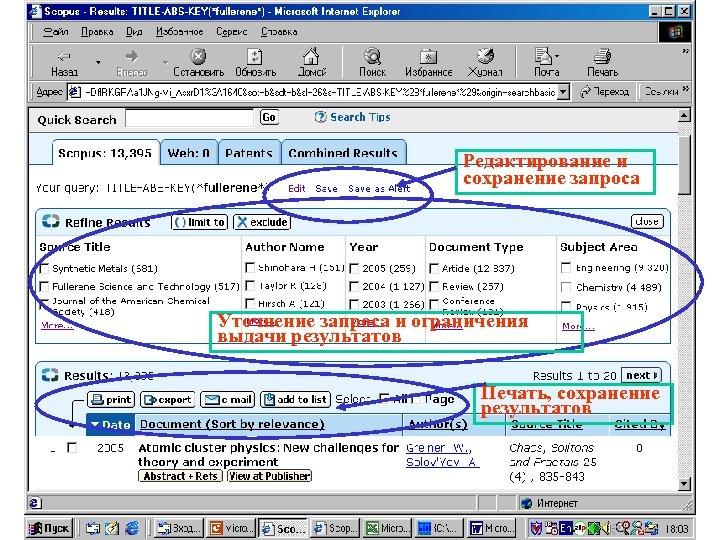Click the Abstract + Refs button

180,476
